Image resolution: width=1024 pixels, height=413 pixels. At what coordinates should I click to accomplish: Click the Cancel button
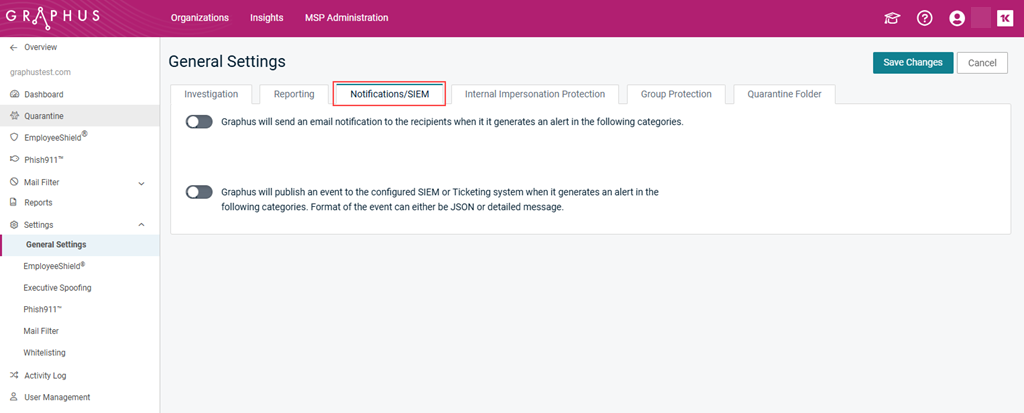click(x=982, y=63)
